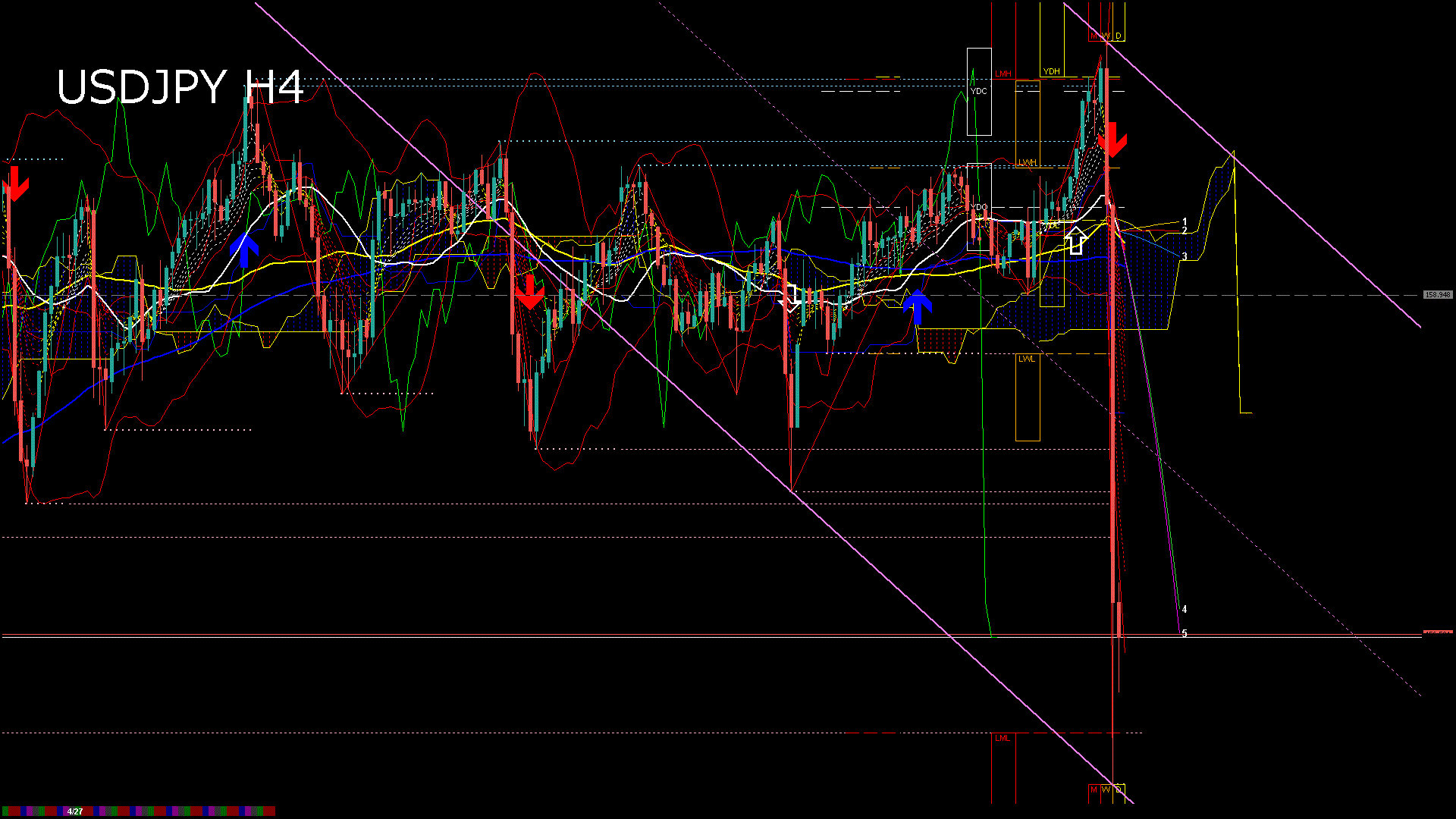Select the top D timeframe box
This screenshot has width=1456, height=819.
point(1119,36)
